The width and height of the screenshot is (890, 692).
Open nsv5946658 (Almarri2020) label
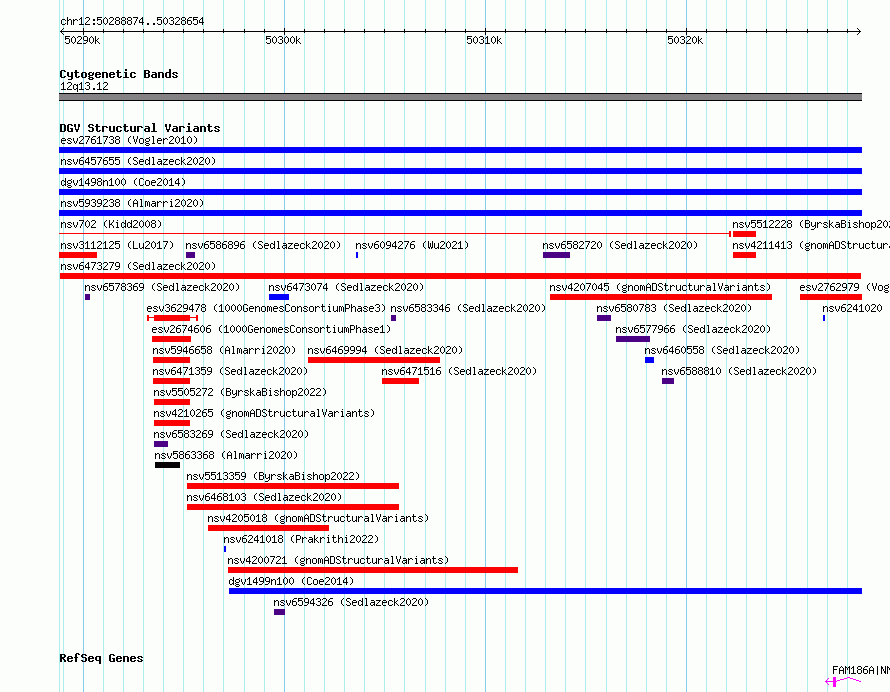pyautogui.click(x=224, y=350)
